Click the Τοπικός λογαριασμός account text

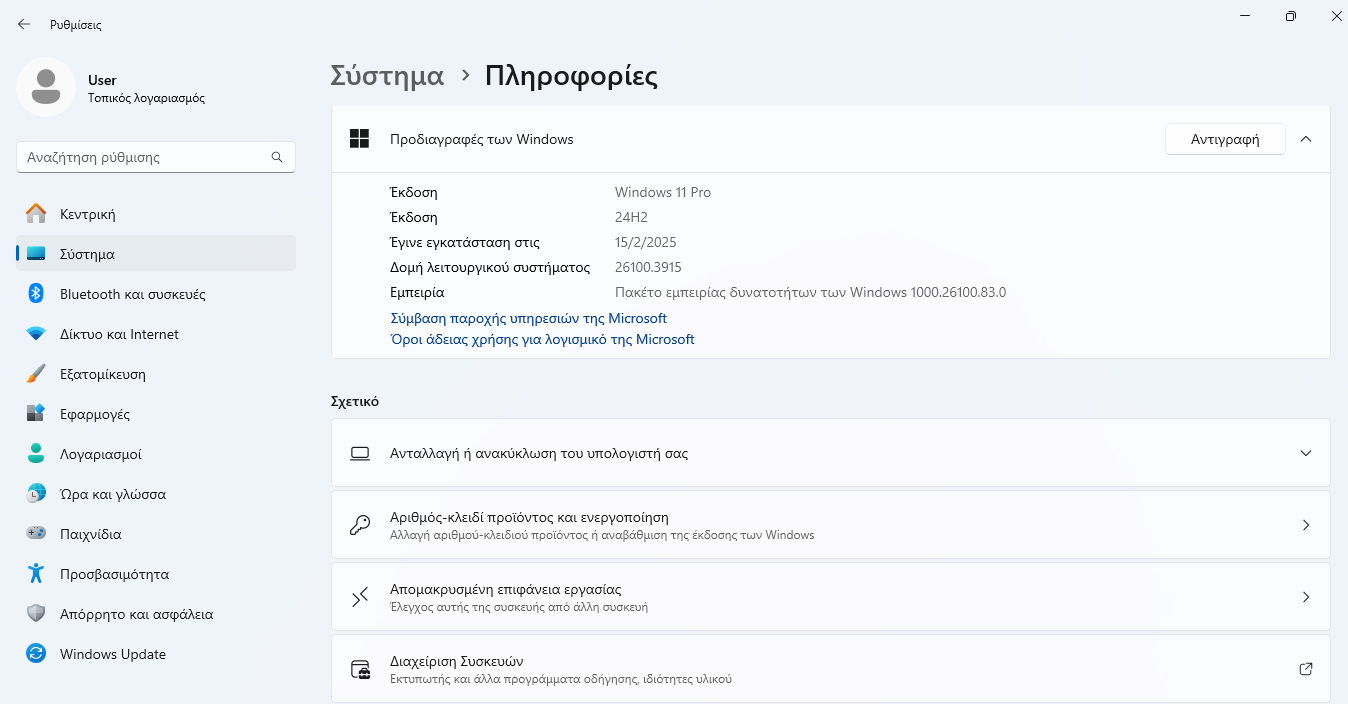point(146,98)
